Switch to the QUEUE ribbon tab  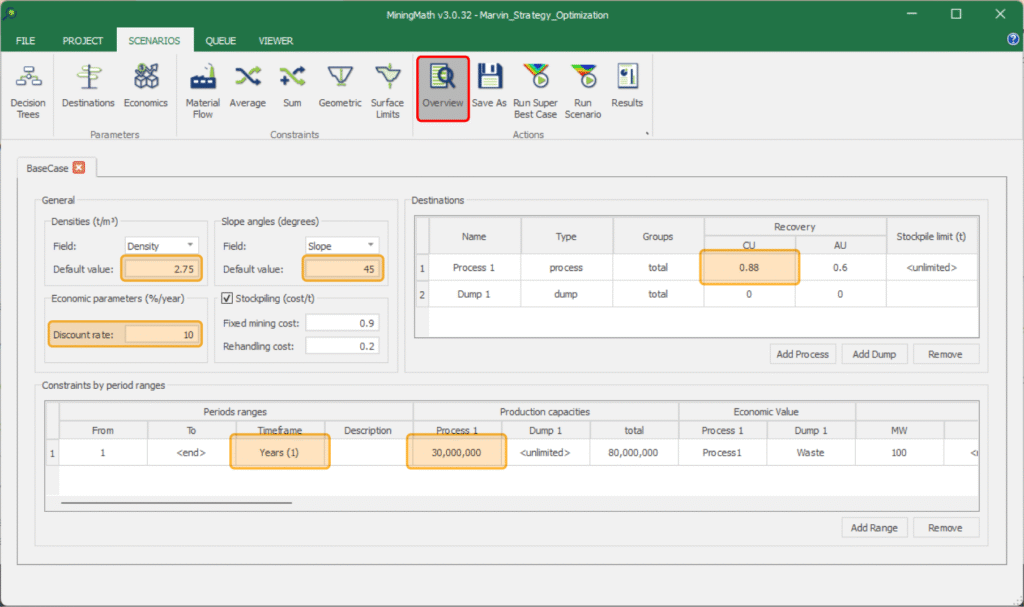(221, 41)
